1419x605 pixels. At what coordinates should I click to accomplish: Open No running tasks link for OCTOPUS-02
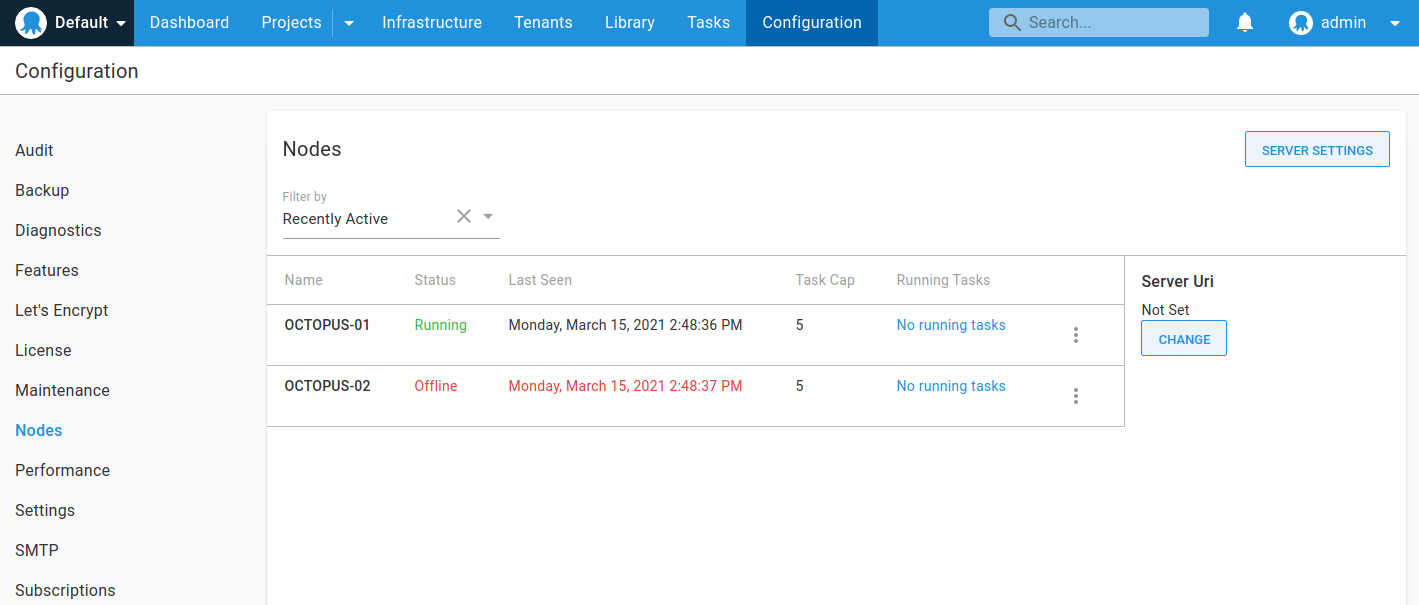tap(951, 386)
